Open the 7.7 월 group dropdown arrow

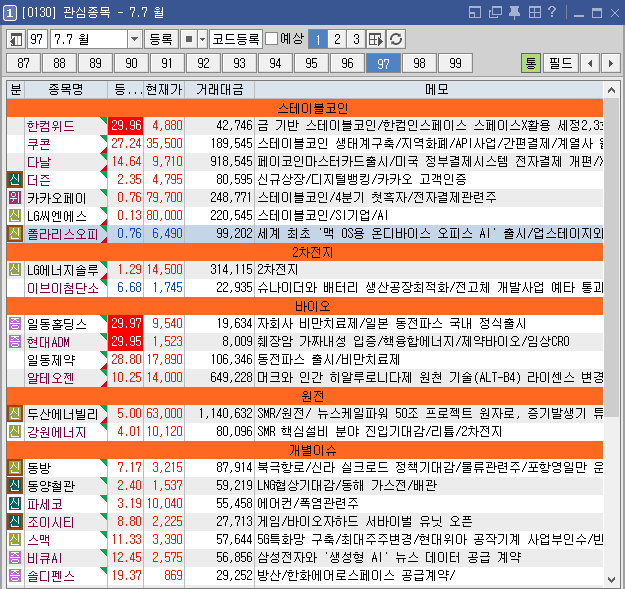pos(134,39)
